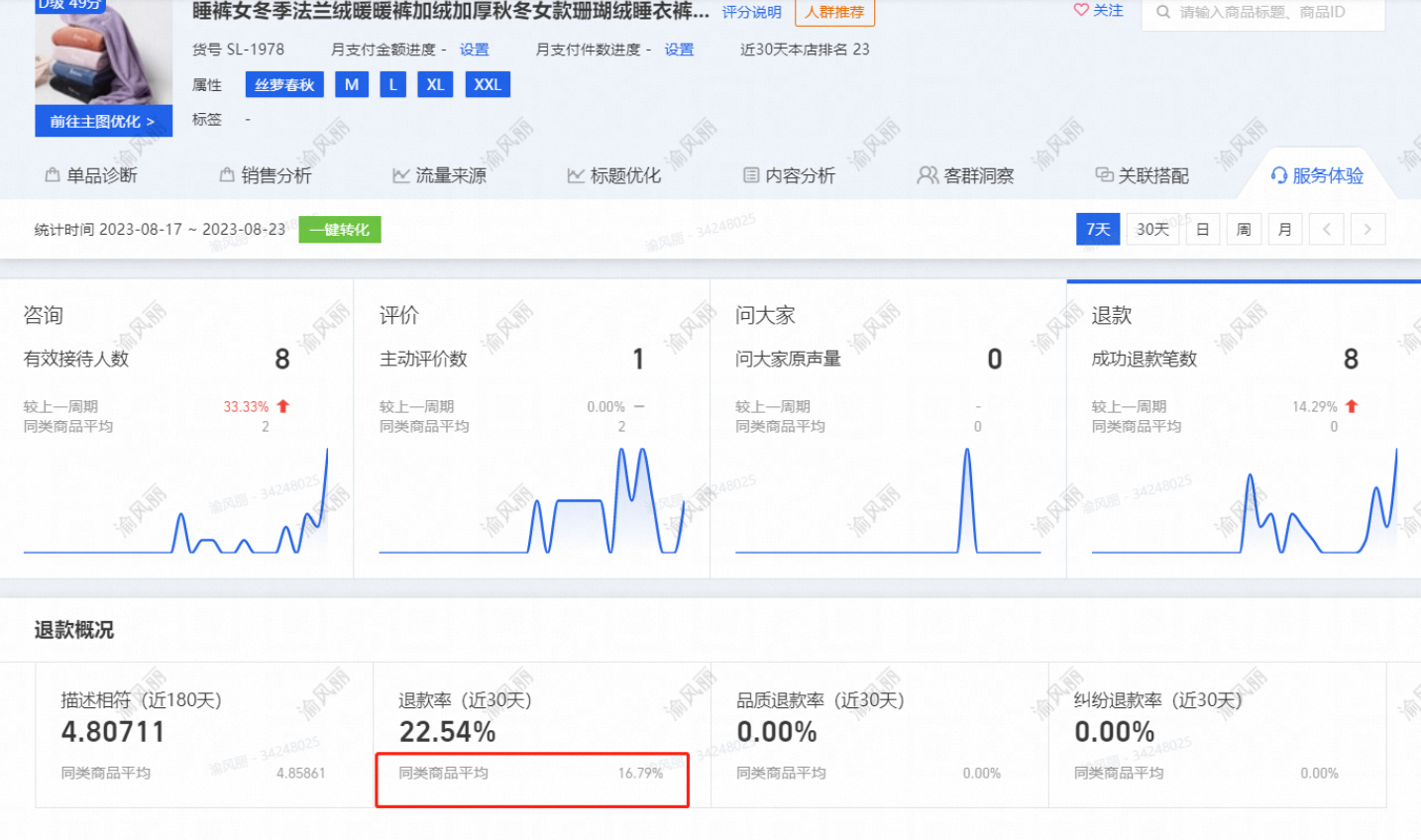Click 前往主图优化 button
Screen dimensions: 1421x840
pyautogui.click(x=103, y=121)
